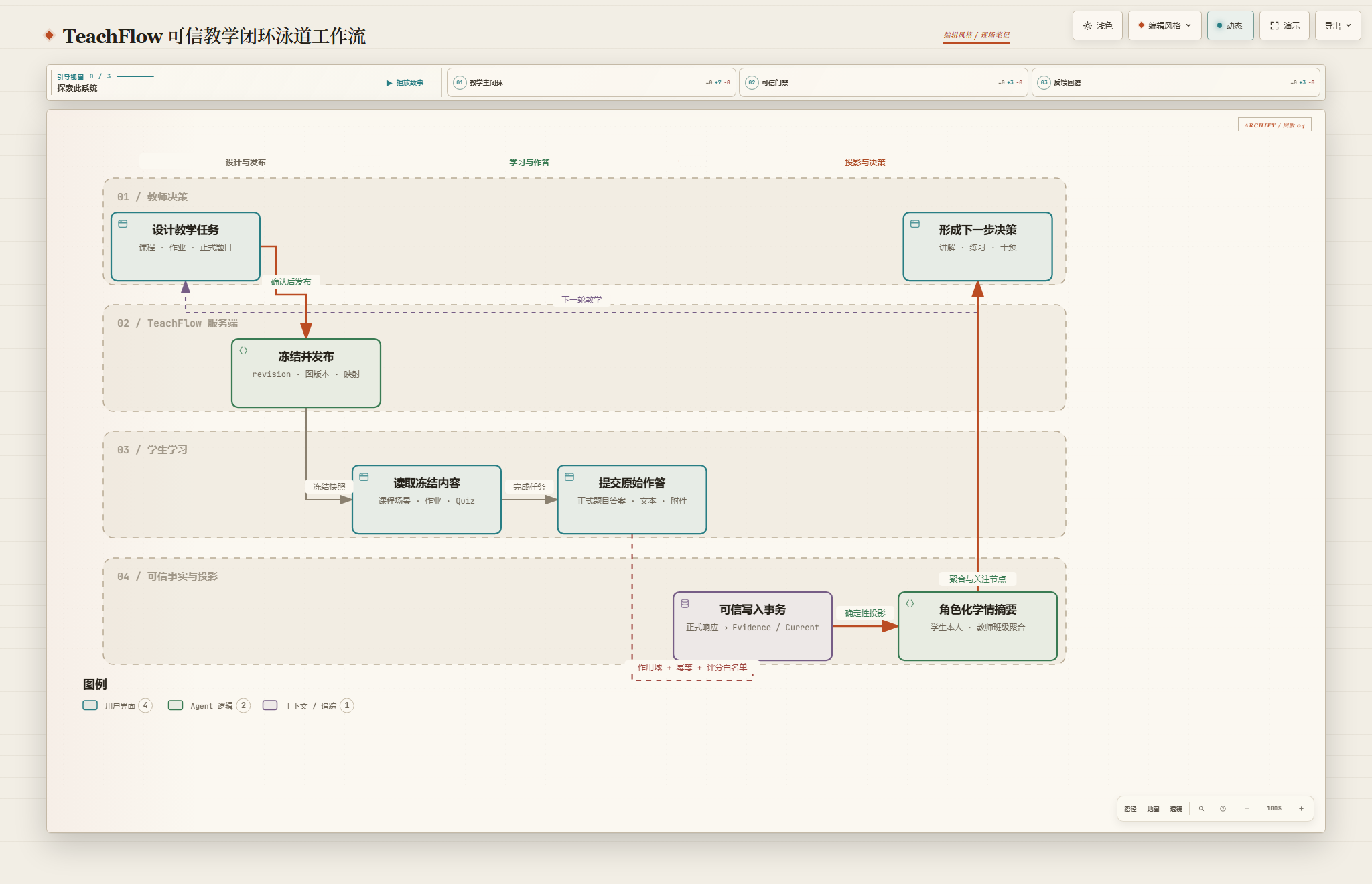Click the 播放故事 play story button

pyautogui.click(x=405, y=83)
